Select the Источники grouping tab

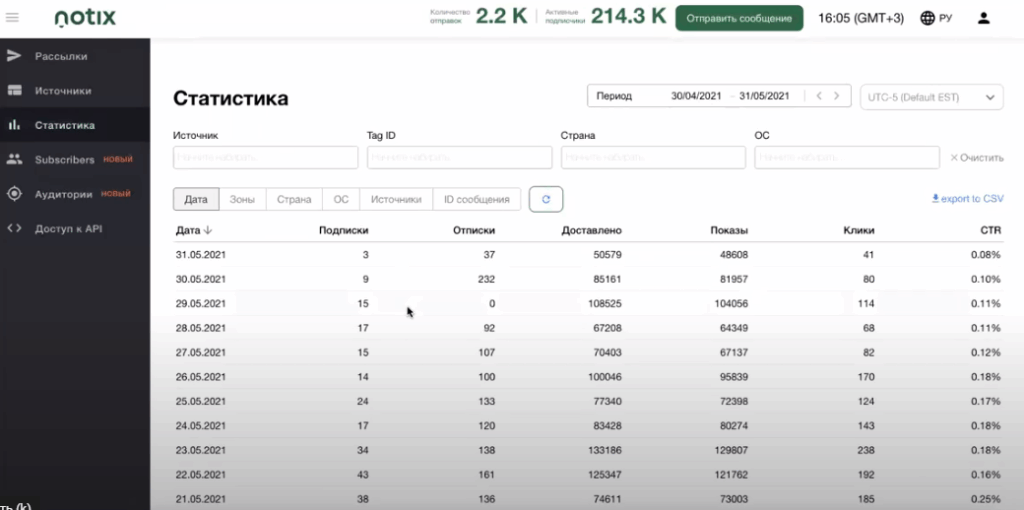click(396, 199)
